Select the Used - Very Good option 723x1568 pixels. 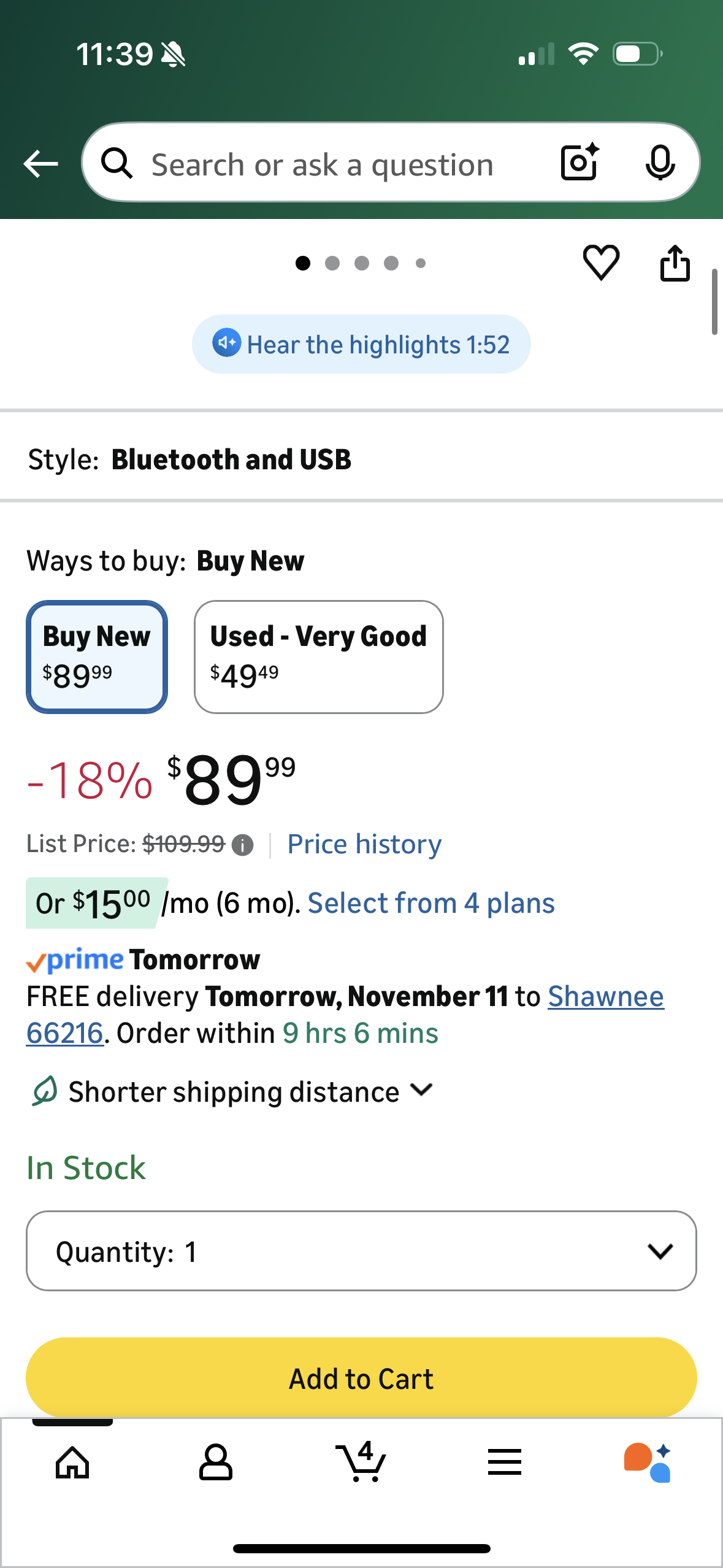(x=318, y=656)
